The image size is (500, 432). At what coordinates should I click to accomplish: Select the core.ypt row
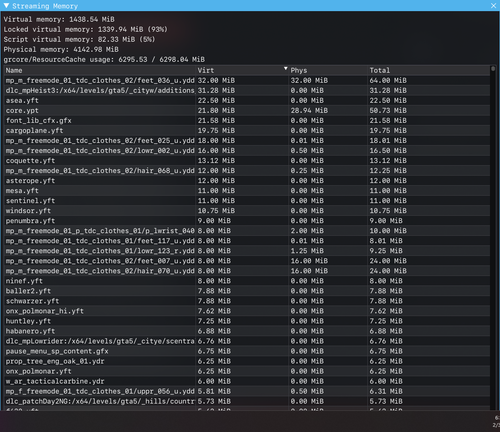(247, 110)
